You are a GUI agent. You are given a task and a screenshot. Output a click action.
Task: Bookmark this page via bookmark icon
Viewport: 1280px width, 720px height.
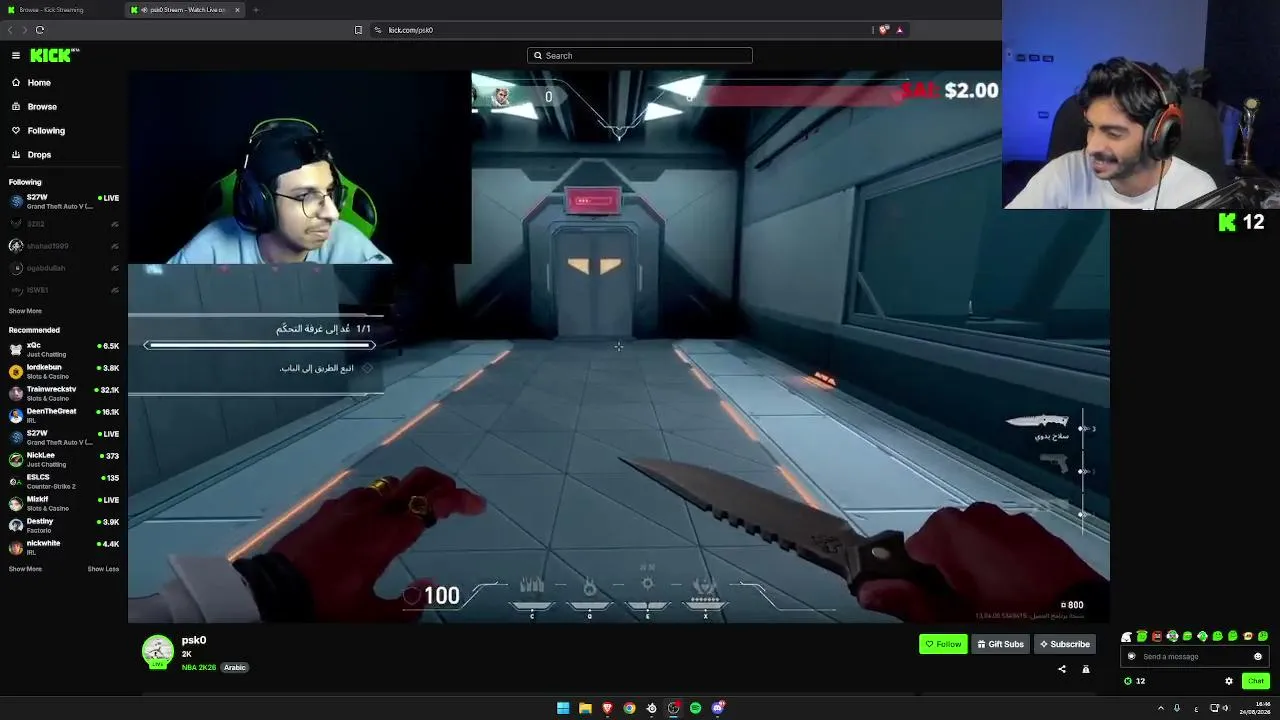[358, 30]
